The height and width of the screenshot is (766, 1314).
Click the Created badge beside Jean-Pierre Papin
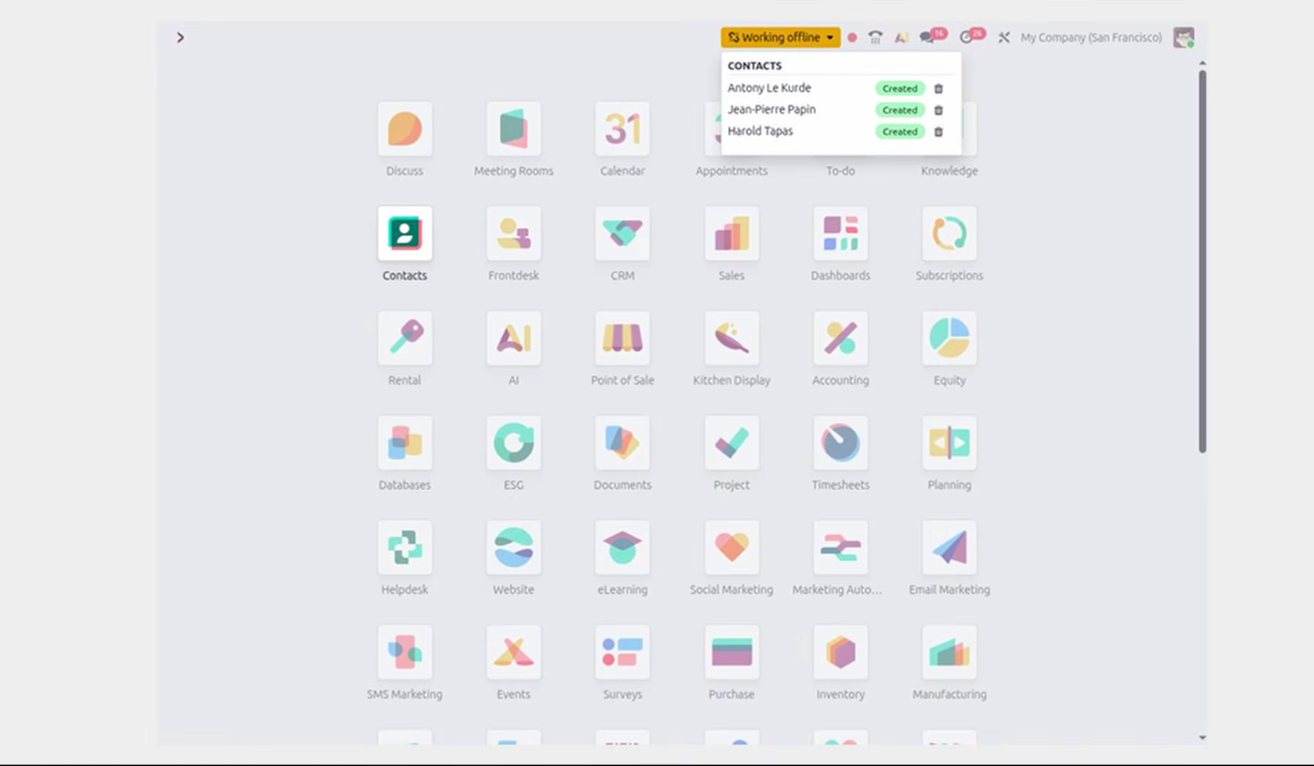(x=900, y=110)
